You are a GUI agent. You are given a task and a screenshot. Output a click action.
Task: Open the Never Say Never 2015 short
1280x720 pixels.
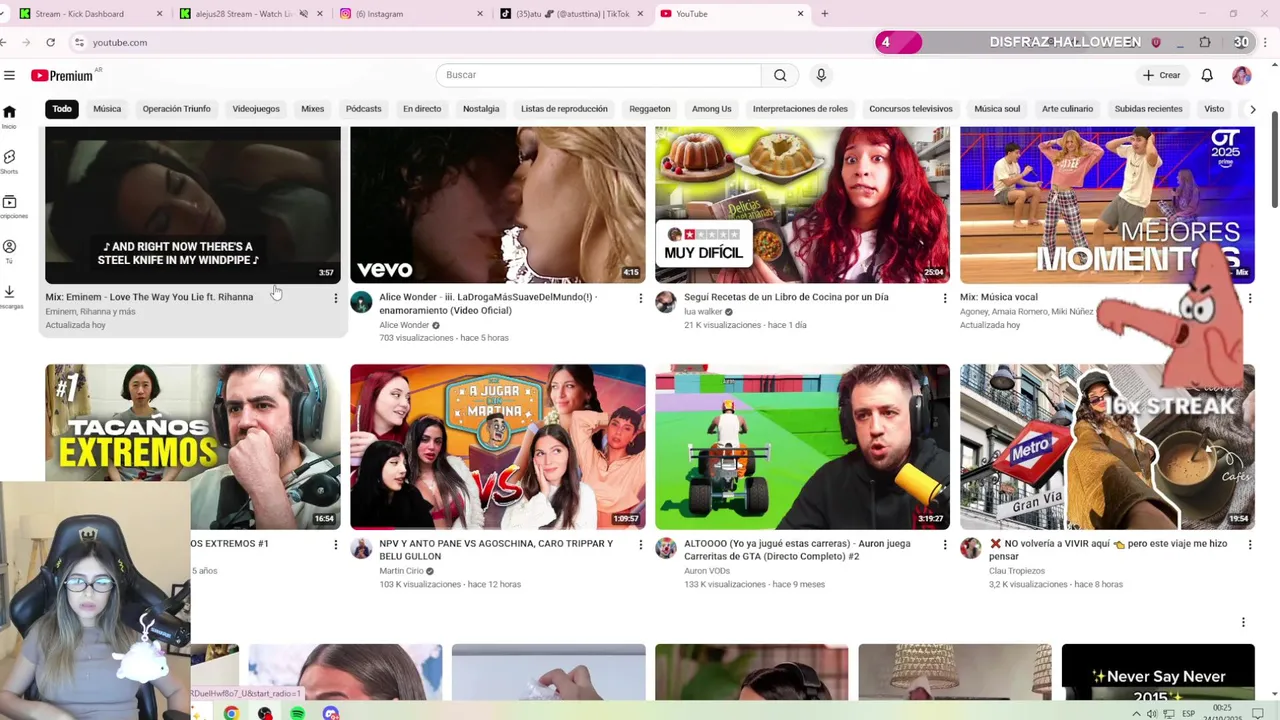[1158, 672]
